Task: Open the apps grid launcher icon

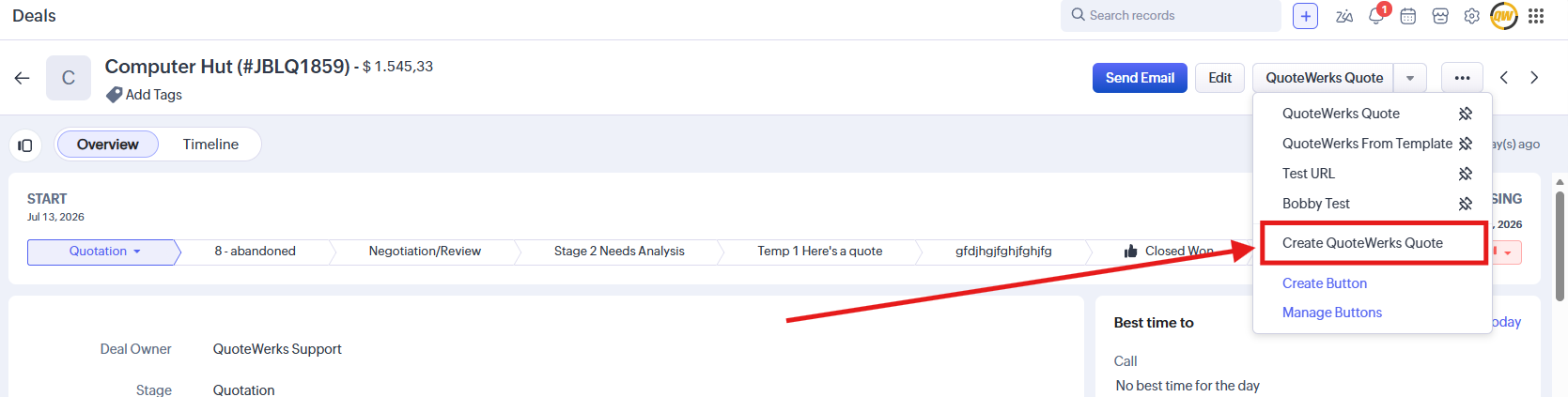Action: point(1536,16)
